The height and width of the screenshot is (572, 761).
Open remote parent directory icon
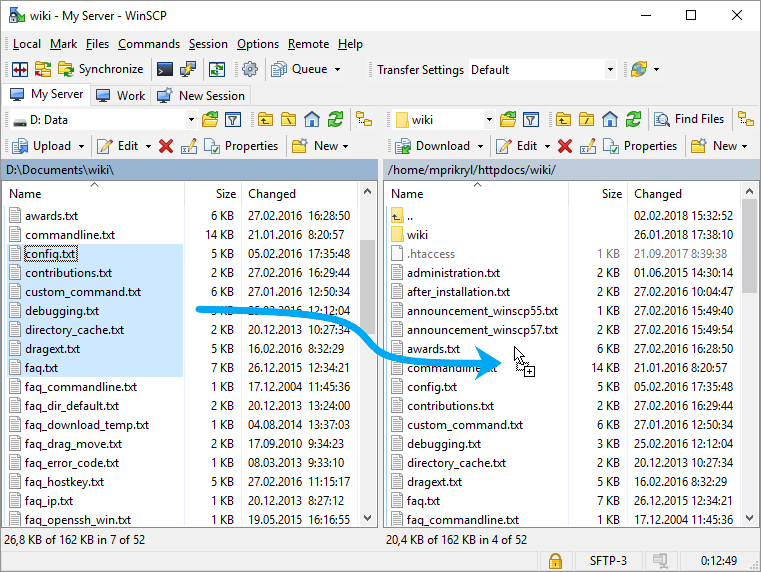click(x=561, y=120)
